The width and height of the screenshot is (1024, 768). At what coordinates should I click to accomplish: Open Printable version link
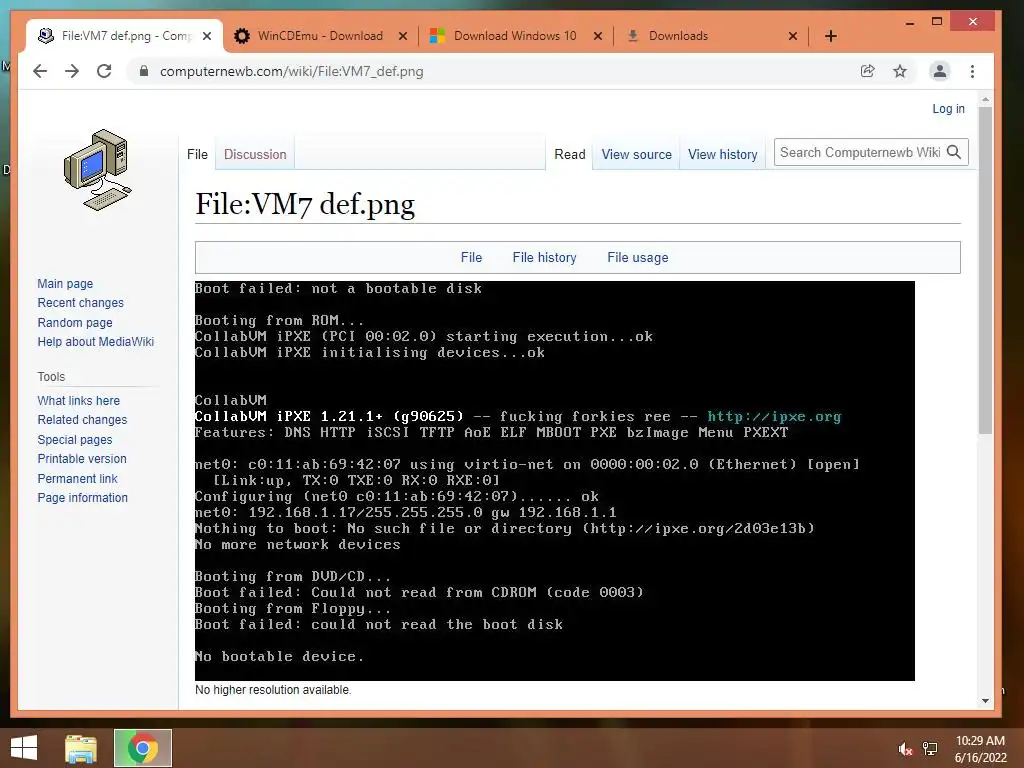[82, 458]
